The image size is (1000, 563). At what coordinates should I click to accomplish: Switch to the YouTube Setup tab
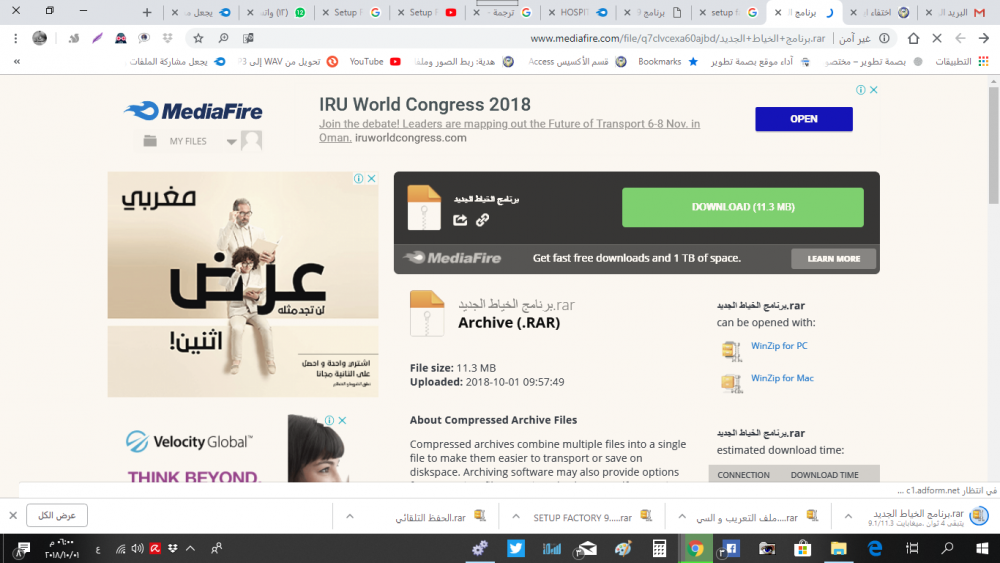pyautogui.click(x=428, y=12)
